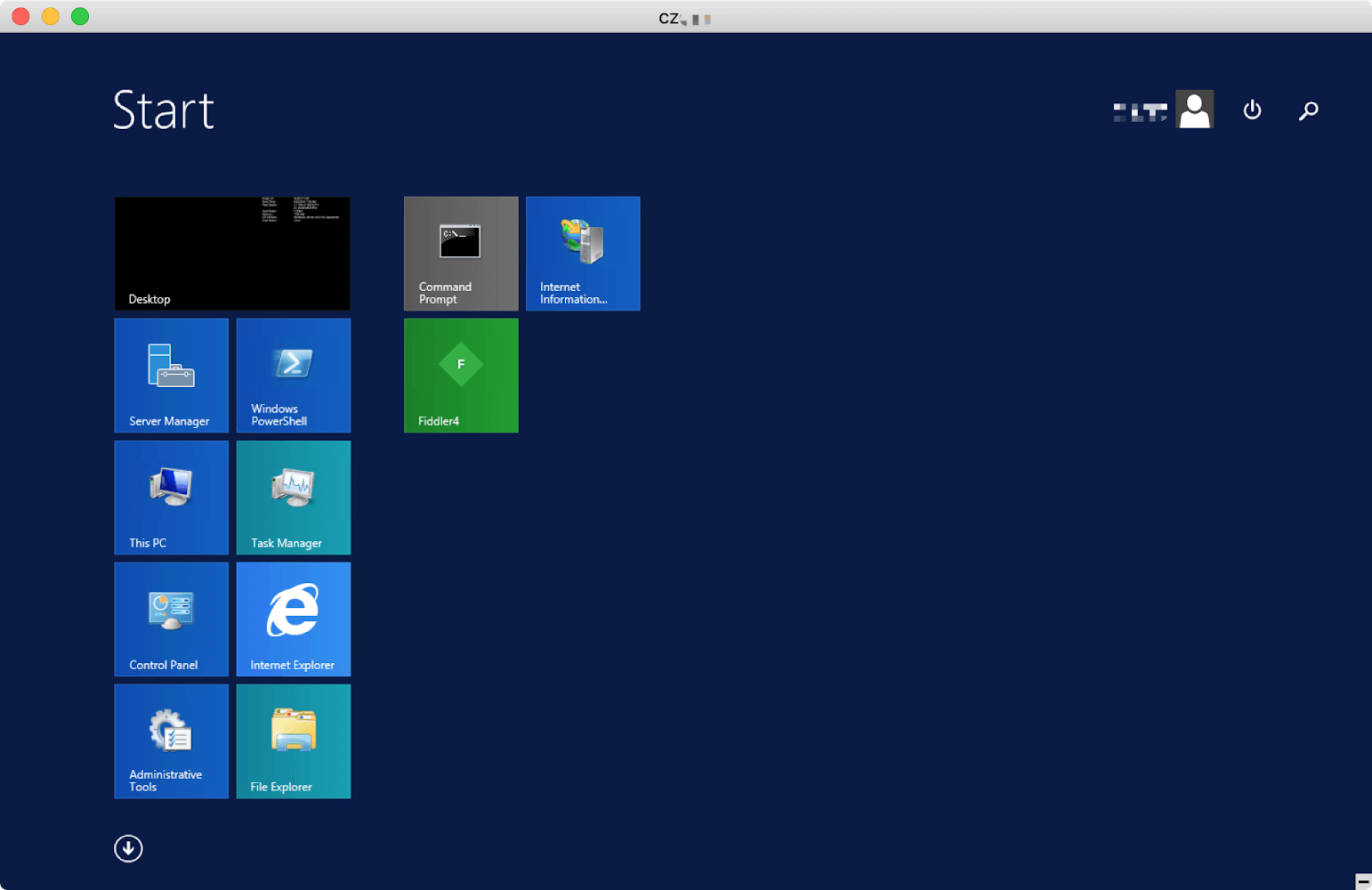Launch Command Prompt tile
Image resolution: width=1372 pixels, height=890 pixels.
point(461,254)
